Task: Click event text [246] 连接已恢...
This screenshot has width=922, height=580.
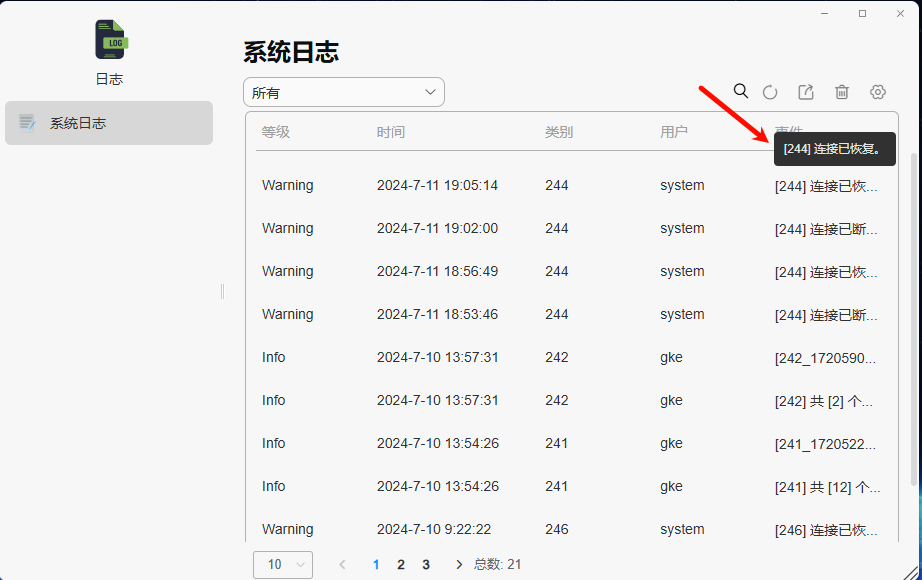Action: click(x=826, y=530)
